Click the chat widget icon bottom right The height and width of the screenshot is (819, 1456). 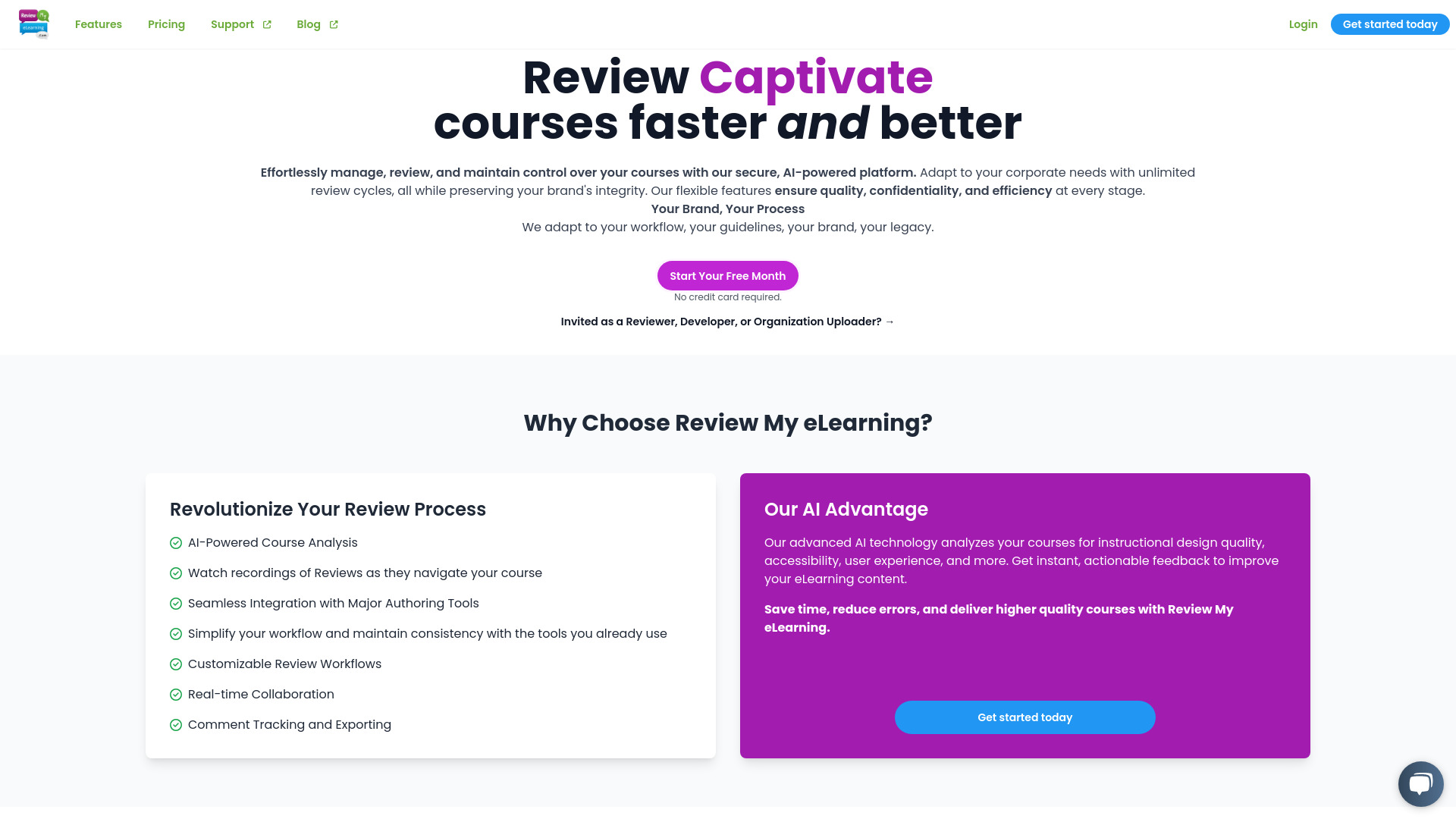coord(1420,783)
